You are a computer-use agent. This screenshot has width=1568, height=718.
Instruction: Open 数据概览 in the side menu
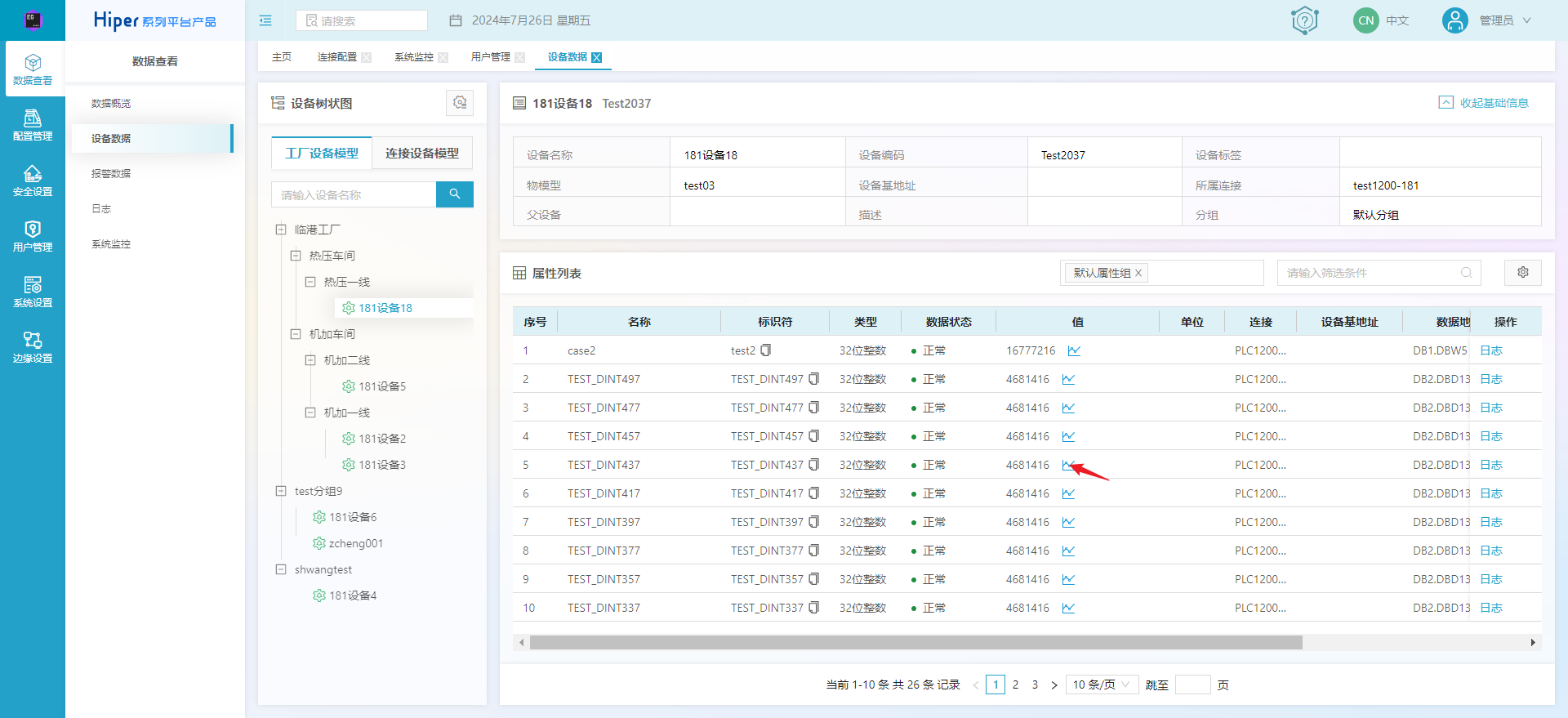coord(111,104)
